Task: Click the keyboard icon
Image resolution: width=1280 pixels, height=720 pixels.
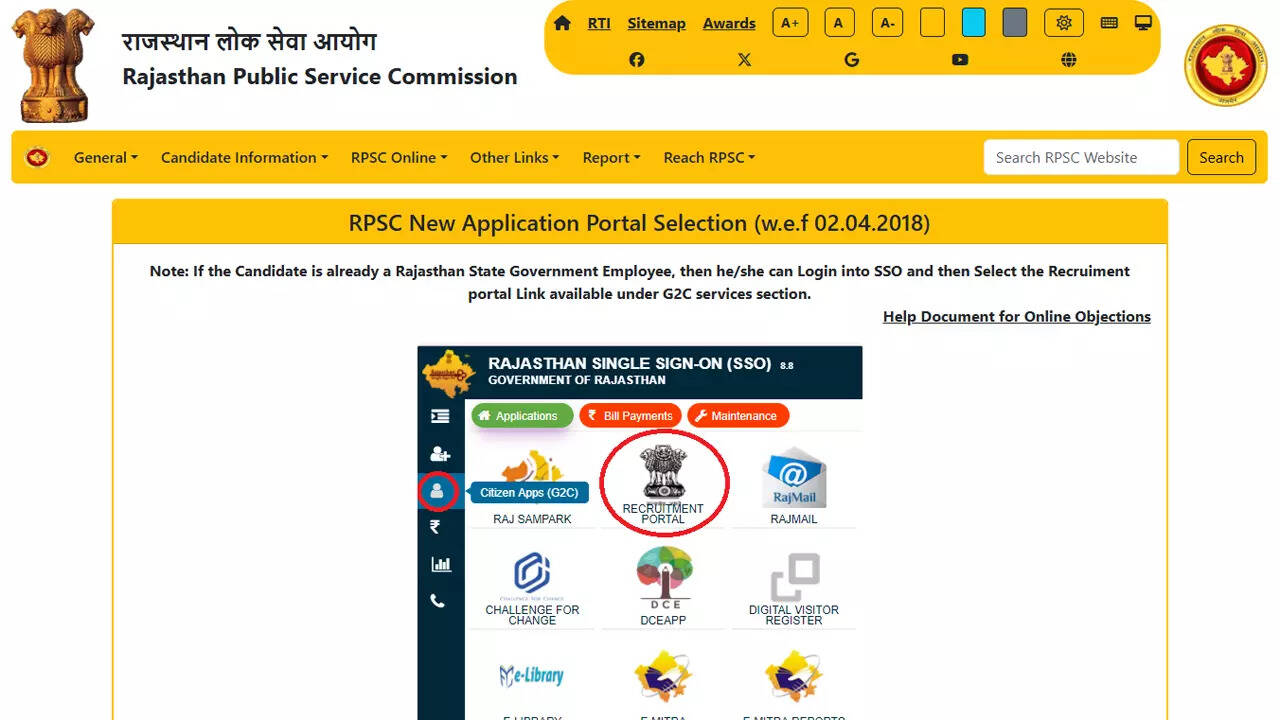Action: [1109, 23]
